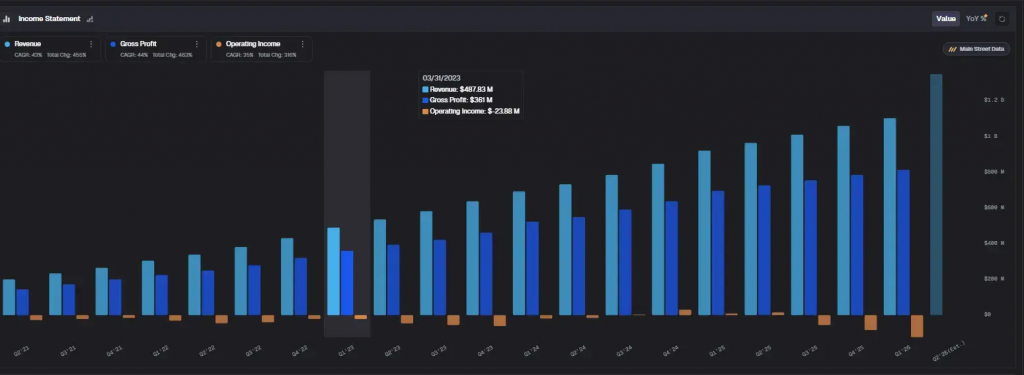Click the magnifier icon next to YoY %
The width and height of the screenshot is (1024, 375).
(1002, 19)
